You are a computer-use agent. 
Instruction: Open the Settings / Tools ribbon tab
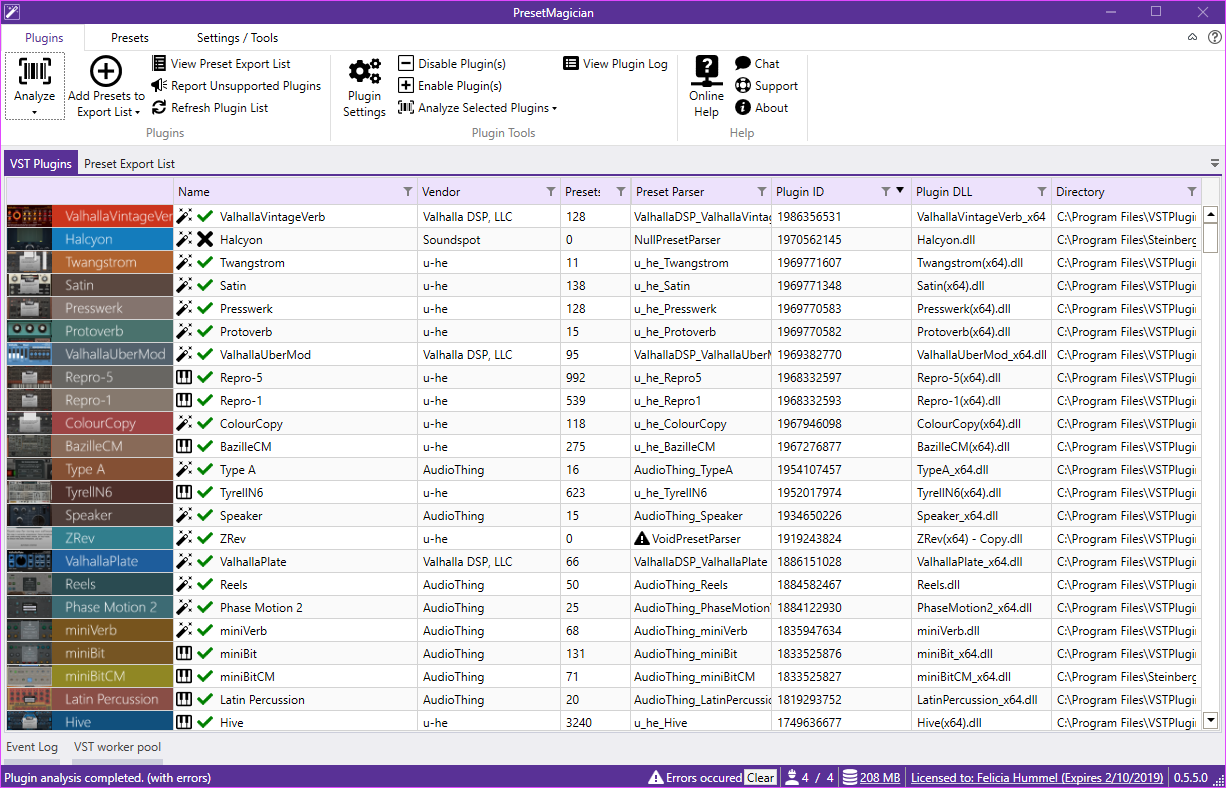[237, 38]
